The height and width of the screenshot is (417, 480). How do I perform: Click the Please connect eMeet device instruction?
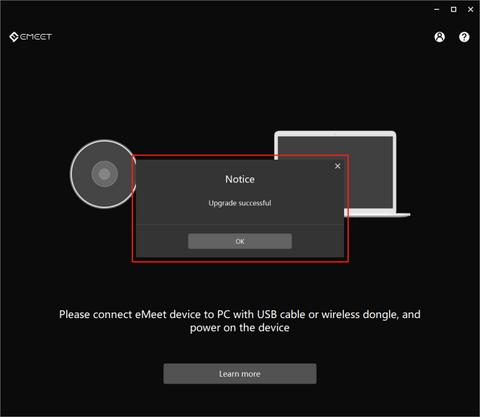(240, 314)
